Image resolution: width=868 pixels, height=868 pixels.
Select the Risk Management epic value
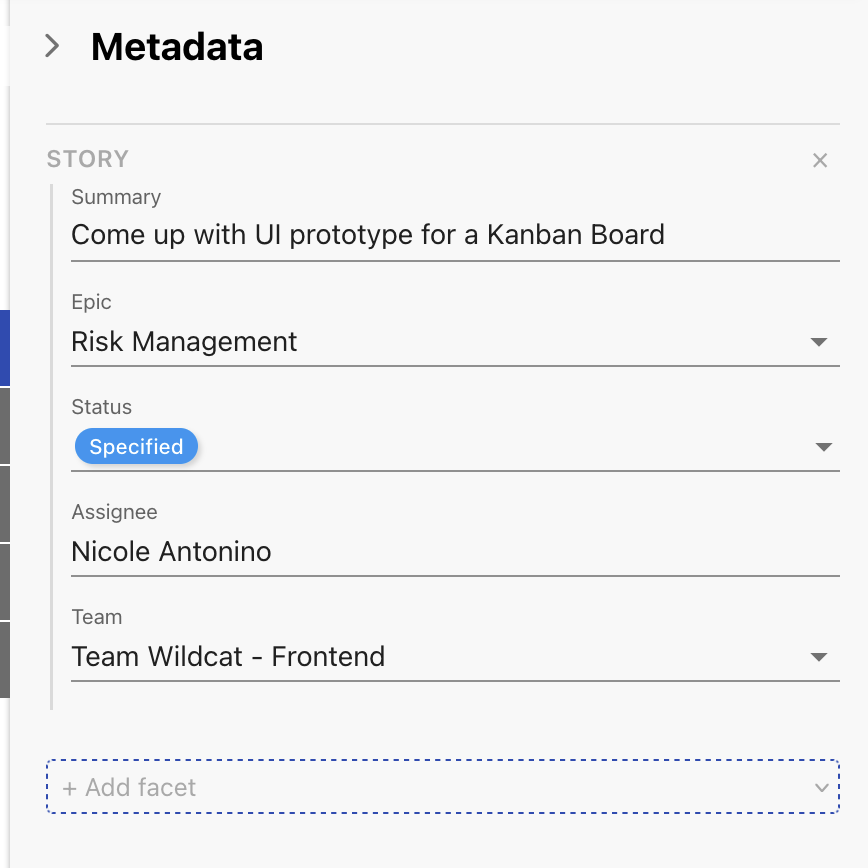coord(185,342)
